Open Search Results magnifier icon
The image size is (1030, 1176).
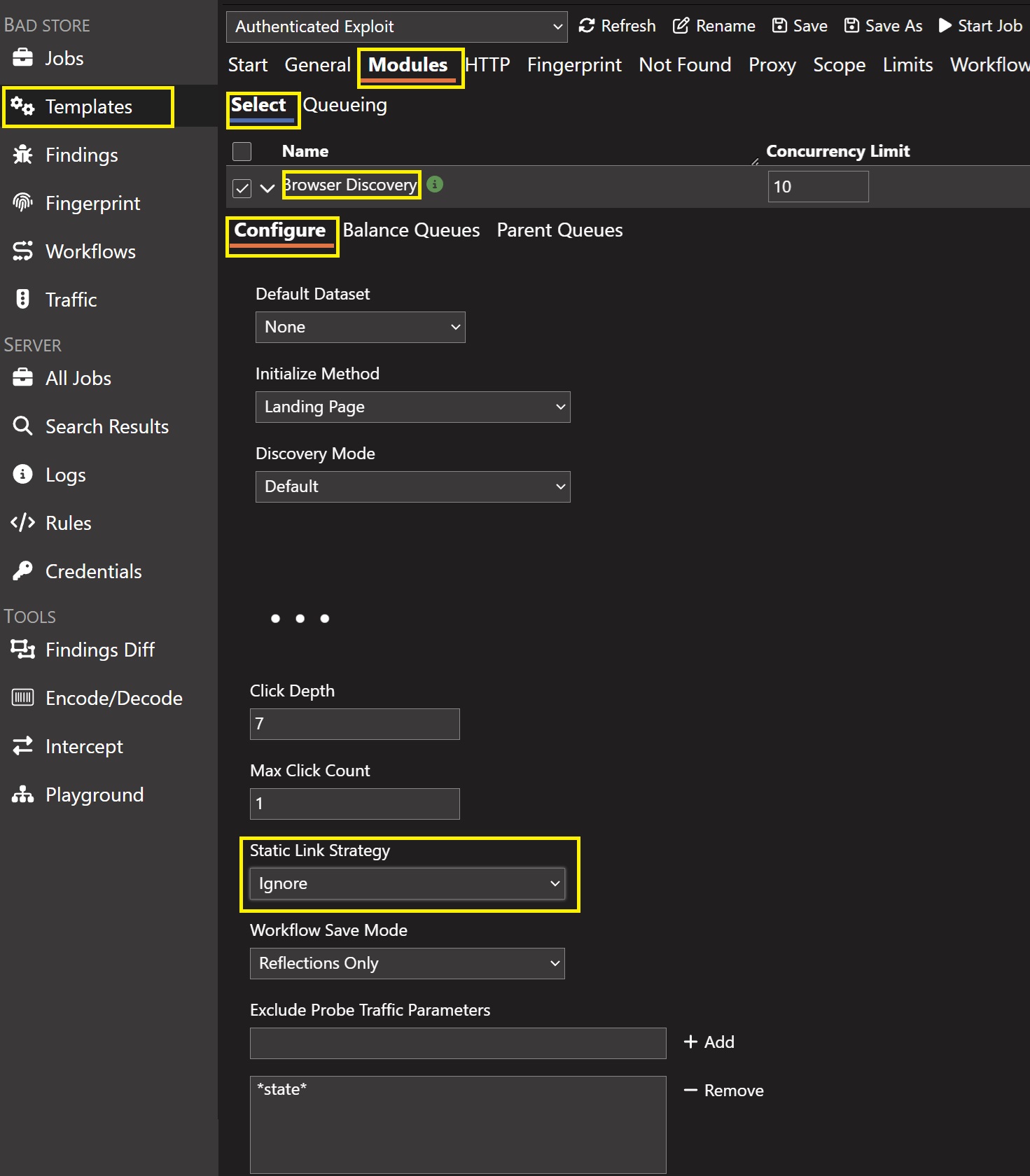pyautogui.click(x=22, y=426)
